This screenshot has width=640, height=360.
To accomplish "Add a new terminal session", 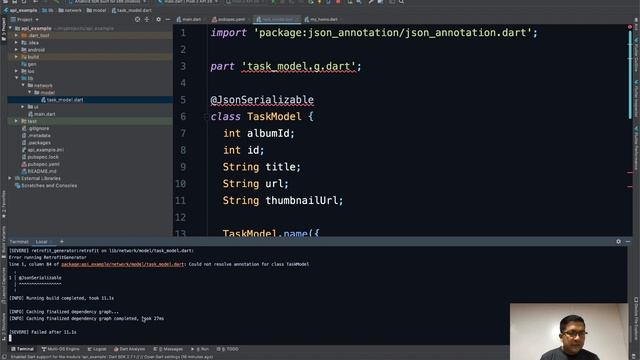I will tap(62, 242).
